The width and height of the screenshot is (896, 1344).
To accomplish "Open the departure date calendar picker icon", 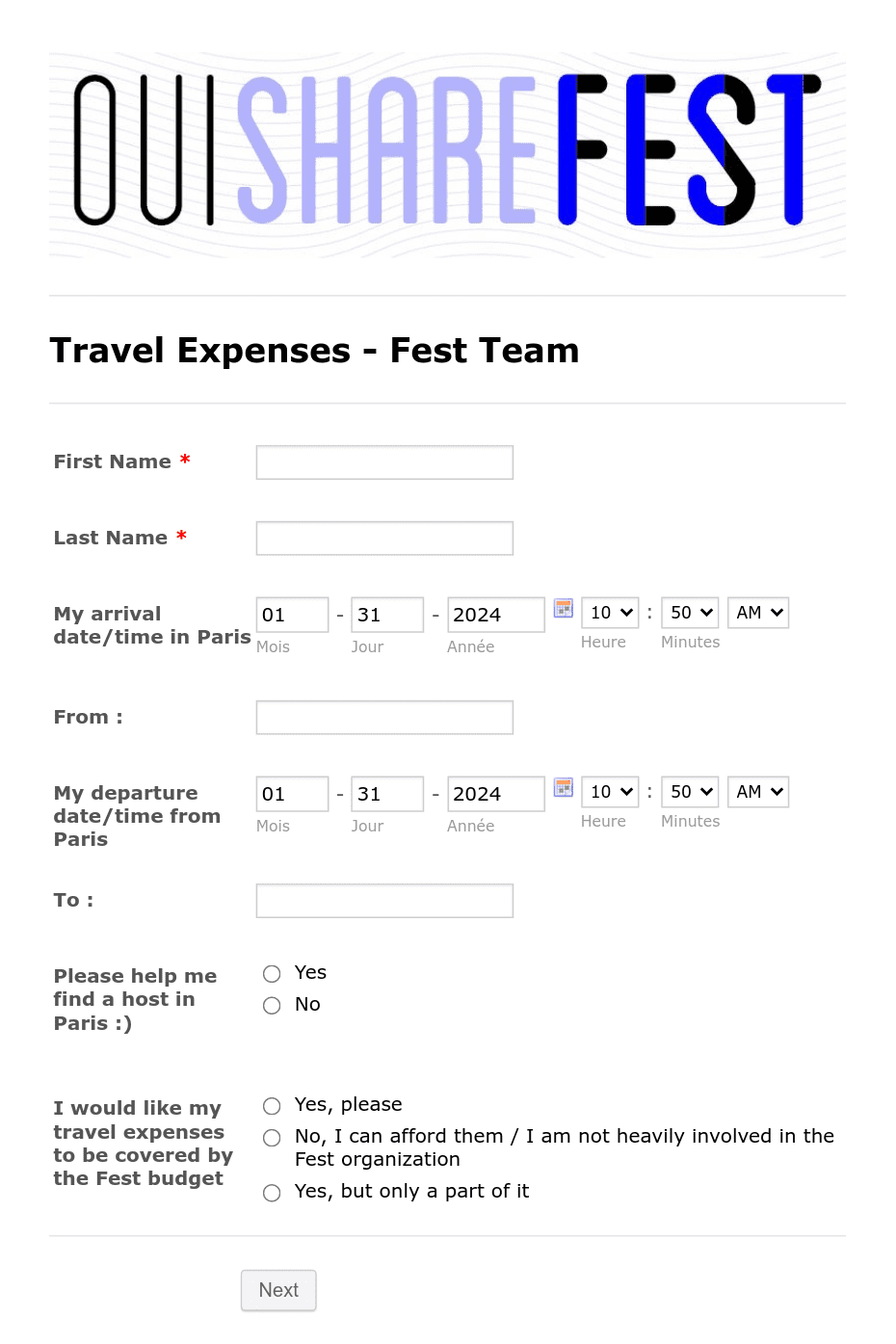I will pyautogui.click(x=564, y=787).
